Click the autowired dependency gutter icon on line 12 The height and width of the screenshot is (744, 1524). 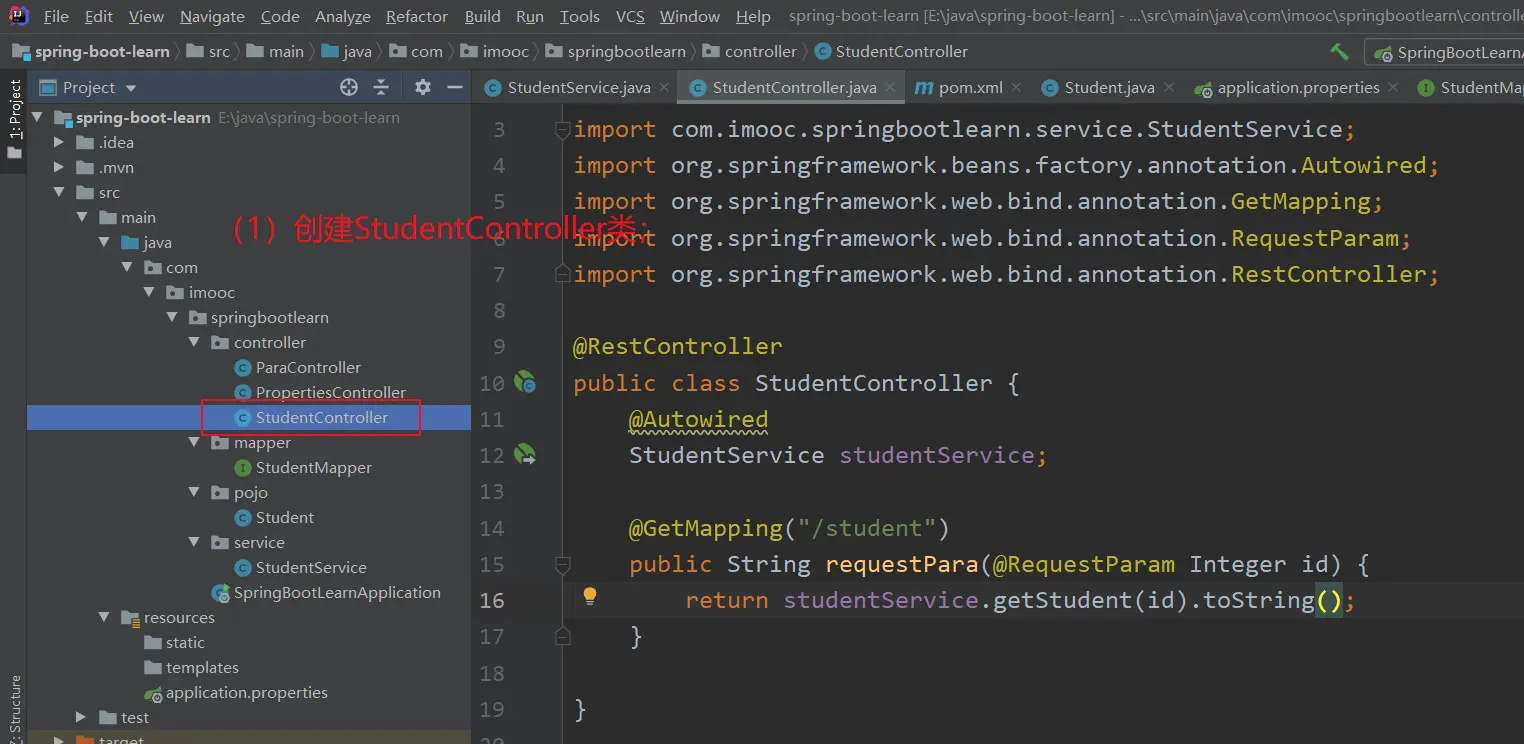pos(525,455)
